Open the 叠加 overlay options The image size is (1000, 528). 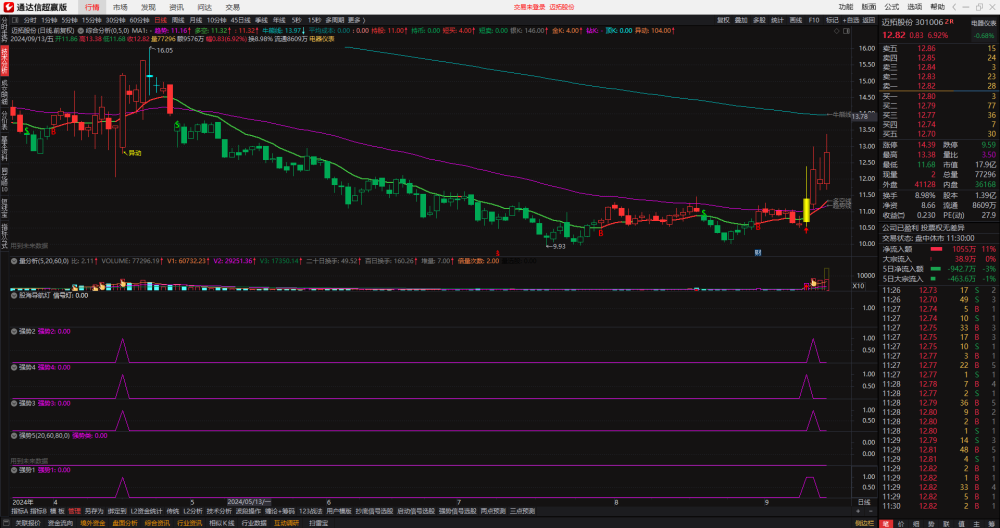click(741, 20)
